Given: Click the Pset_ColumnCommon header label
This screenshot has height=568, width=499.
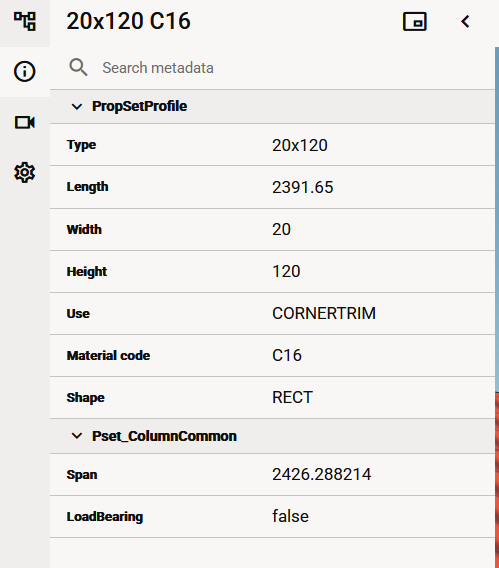Looking at the screenshot, I should 164,436.
